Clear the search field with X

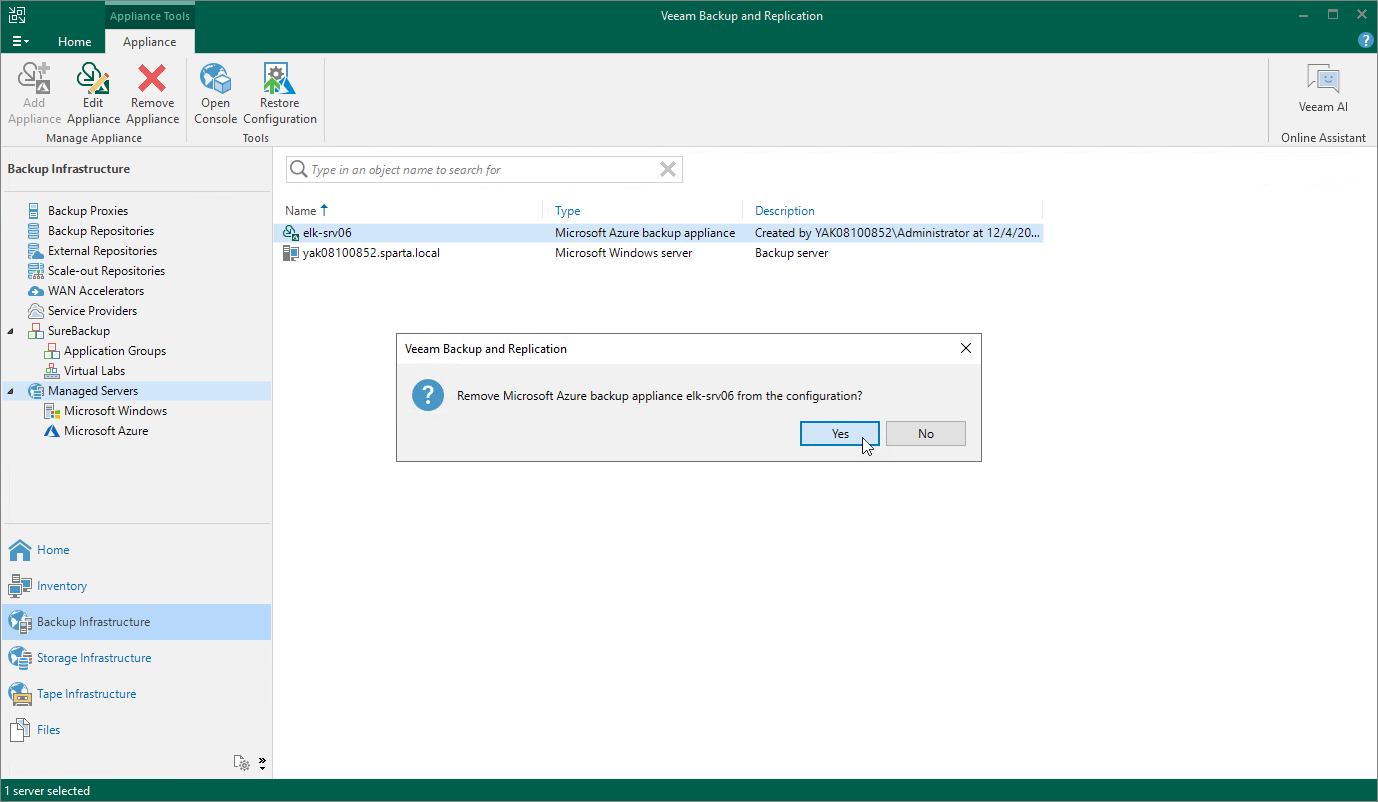(668, 170)
